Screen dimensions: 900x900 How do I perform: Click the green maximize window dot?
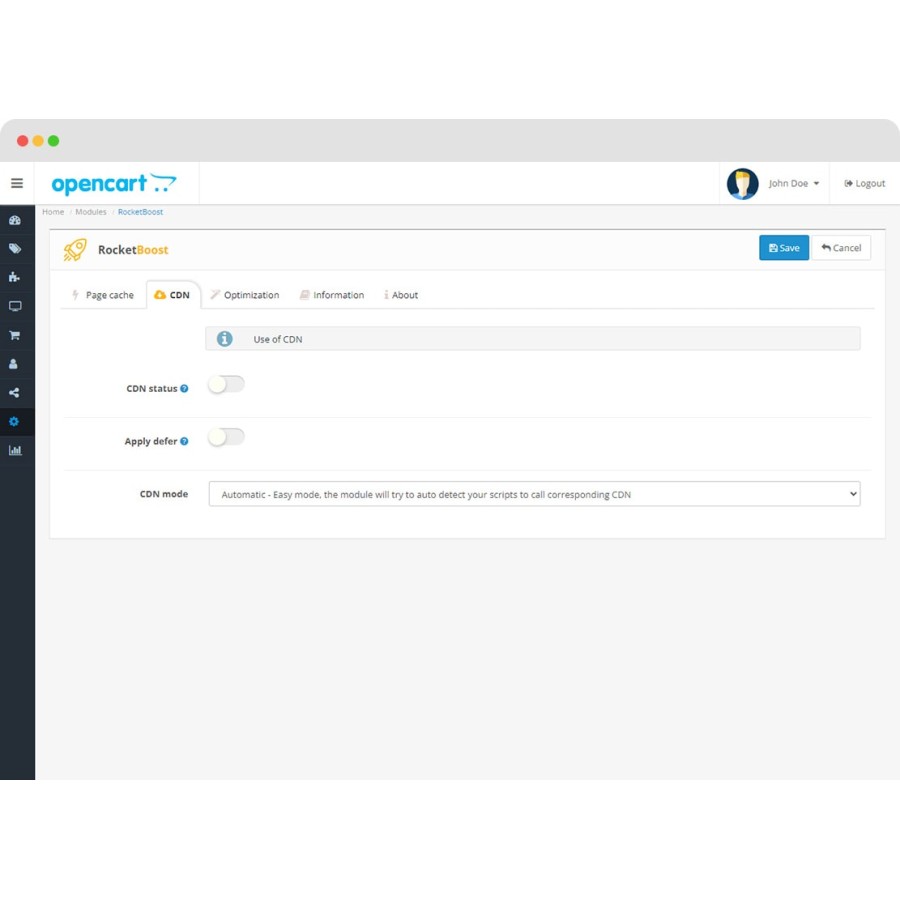[53, 141]
